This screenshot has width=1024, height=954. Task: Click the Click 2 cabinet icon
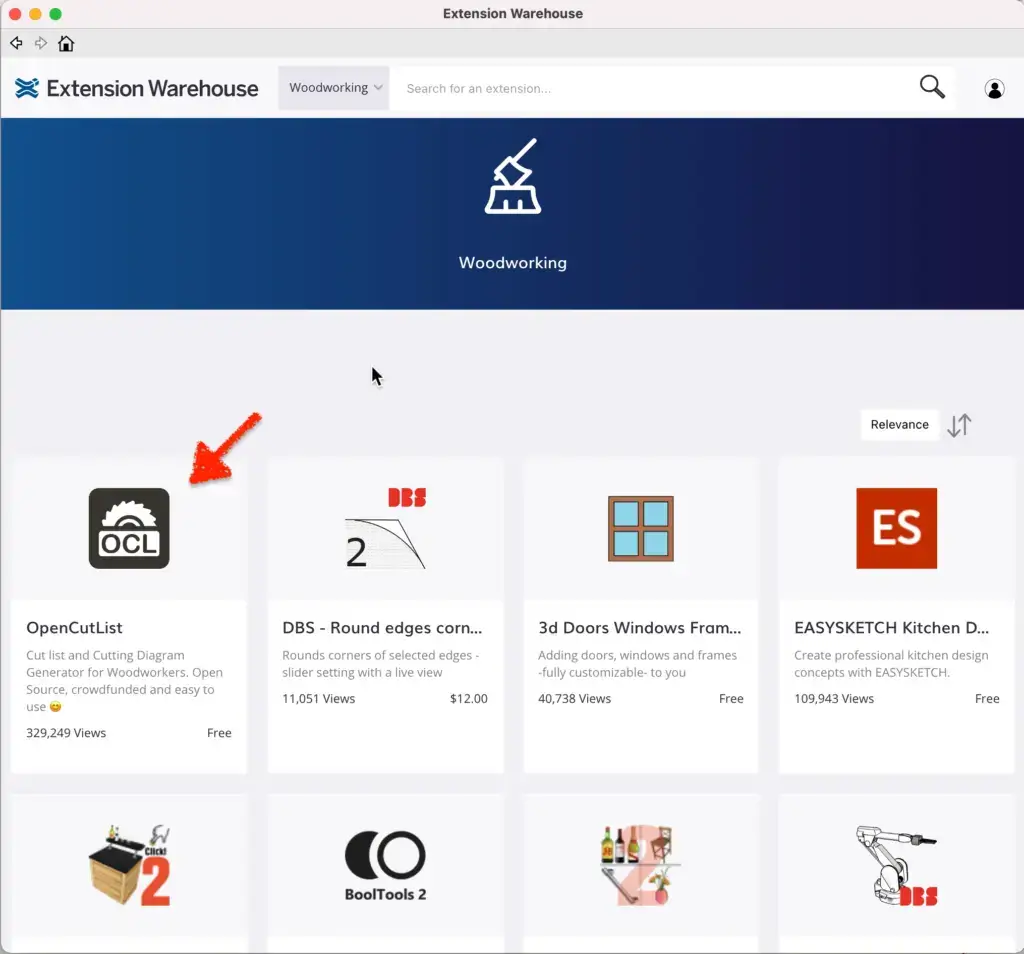point(129,865)
